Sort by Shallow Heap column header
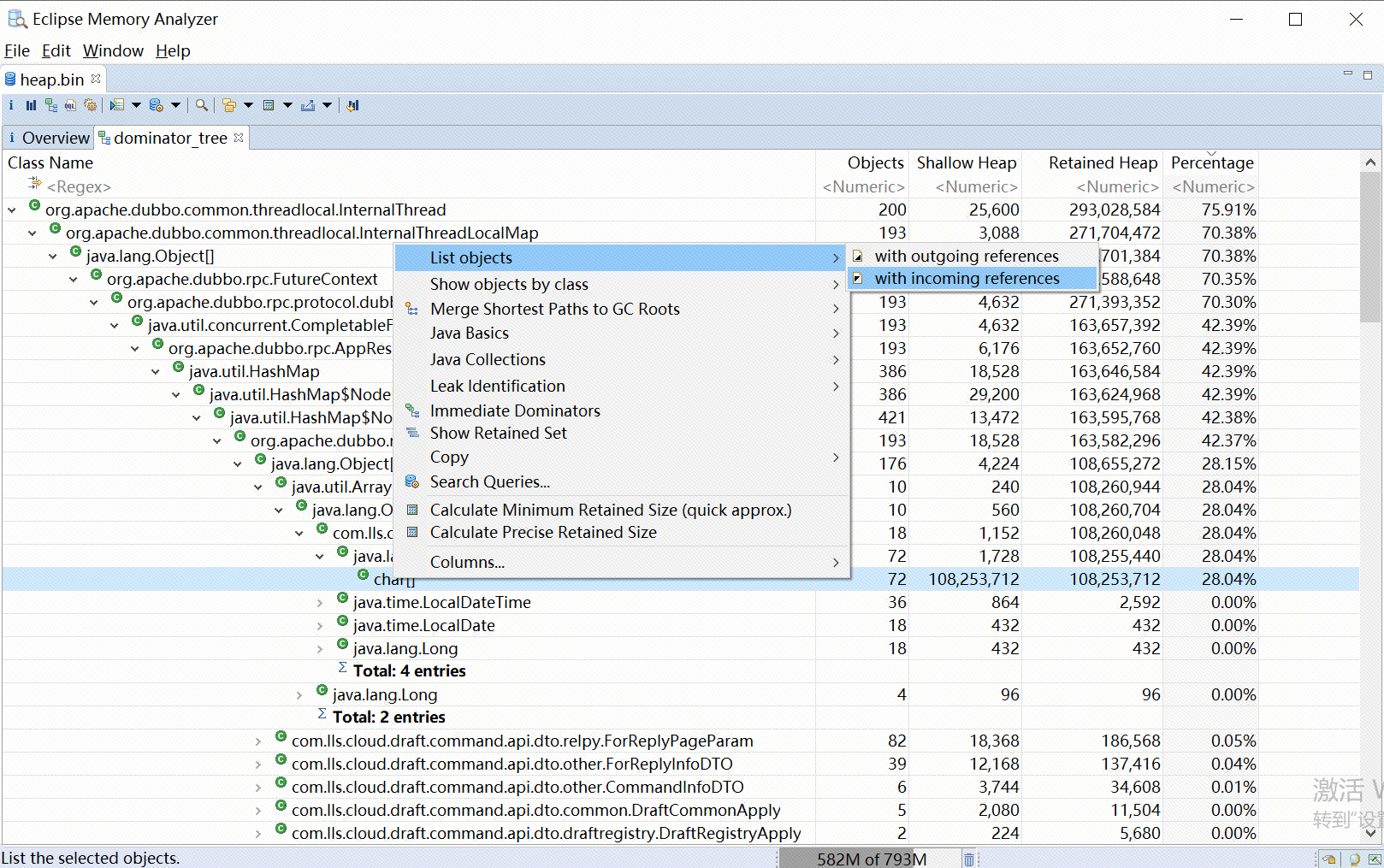 click(965, 162)
